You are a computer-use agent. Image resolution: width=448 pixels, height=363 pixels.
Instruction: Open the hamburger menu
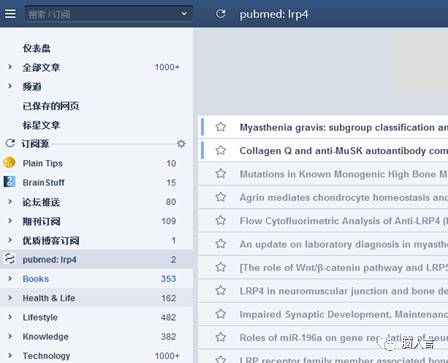point(10,14)
